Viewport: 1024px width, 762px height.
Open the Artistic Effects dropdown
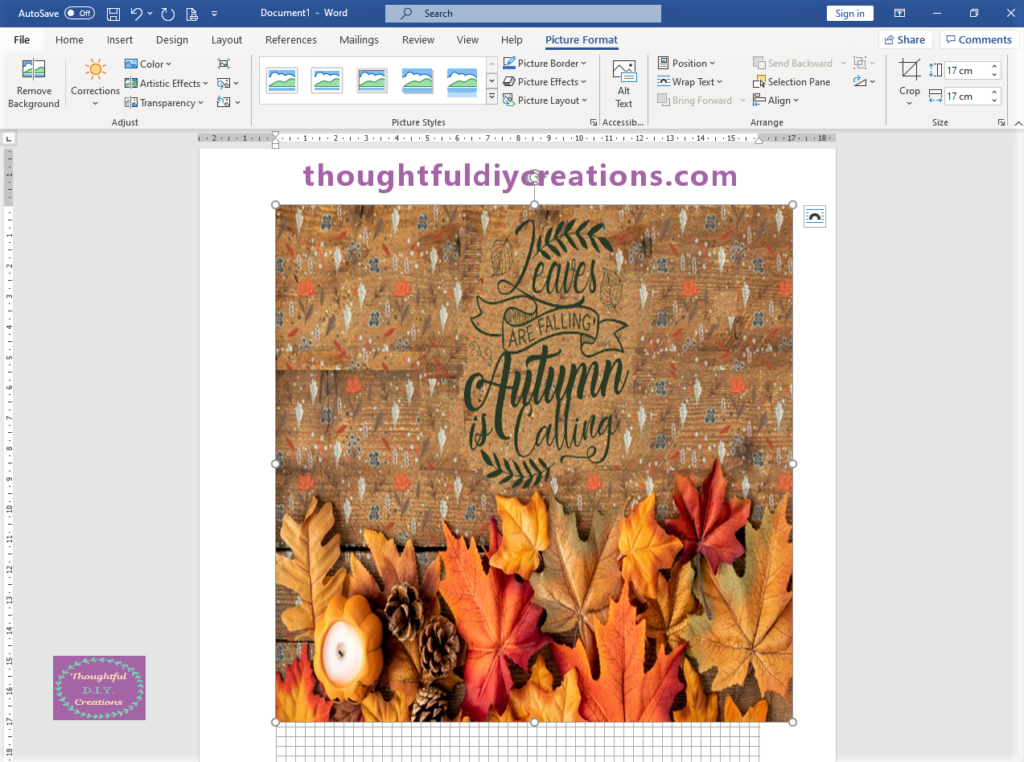(167, 83)
